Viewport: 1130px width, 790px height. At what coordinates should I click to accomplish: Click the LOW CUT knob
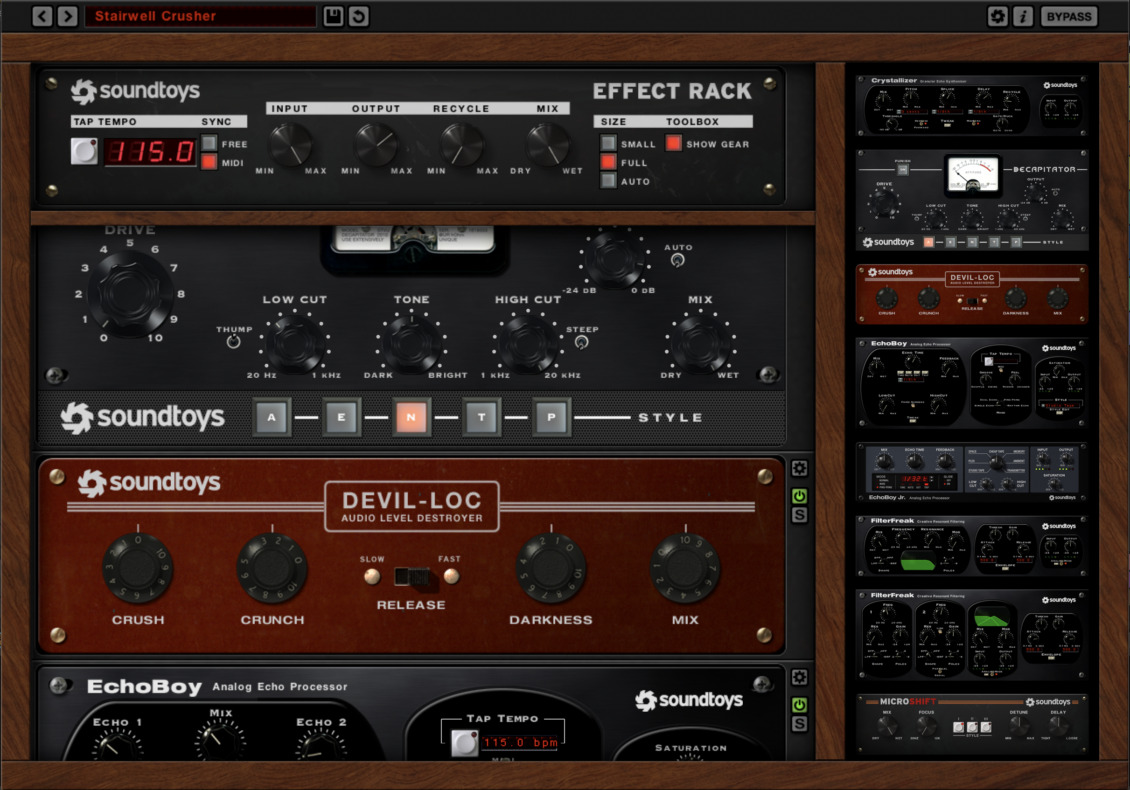pos(294,343)
